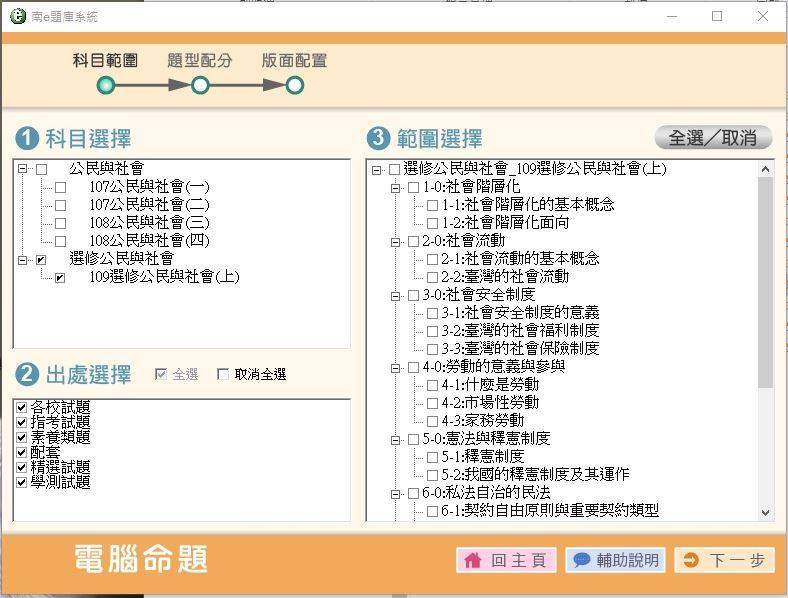
Task: Check 108公民與社會(三) checkbox
Action: coord(60,223)
